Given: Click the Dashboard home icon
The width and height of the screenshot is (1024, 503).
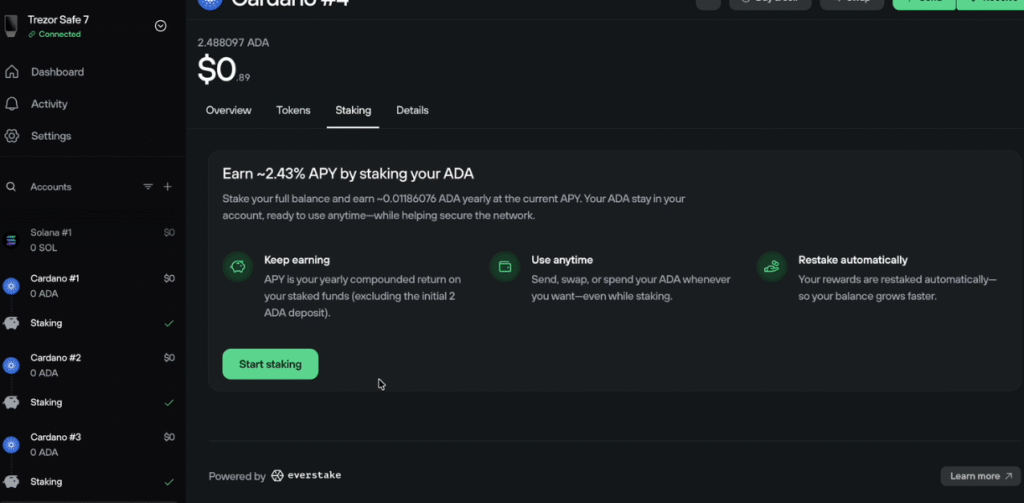Looking at the screenshot, I should coord(12,72).
